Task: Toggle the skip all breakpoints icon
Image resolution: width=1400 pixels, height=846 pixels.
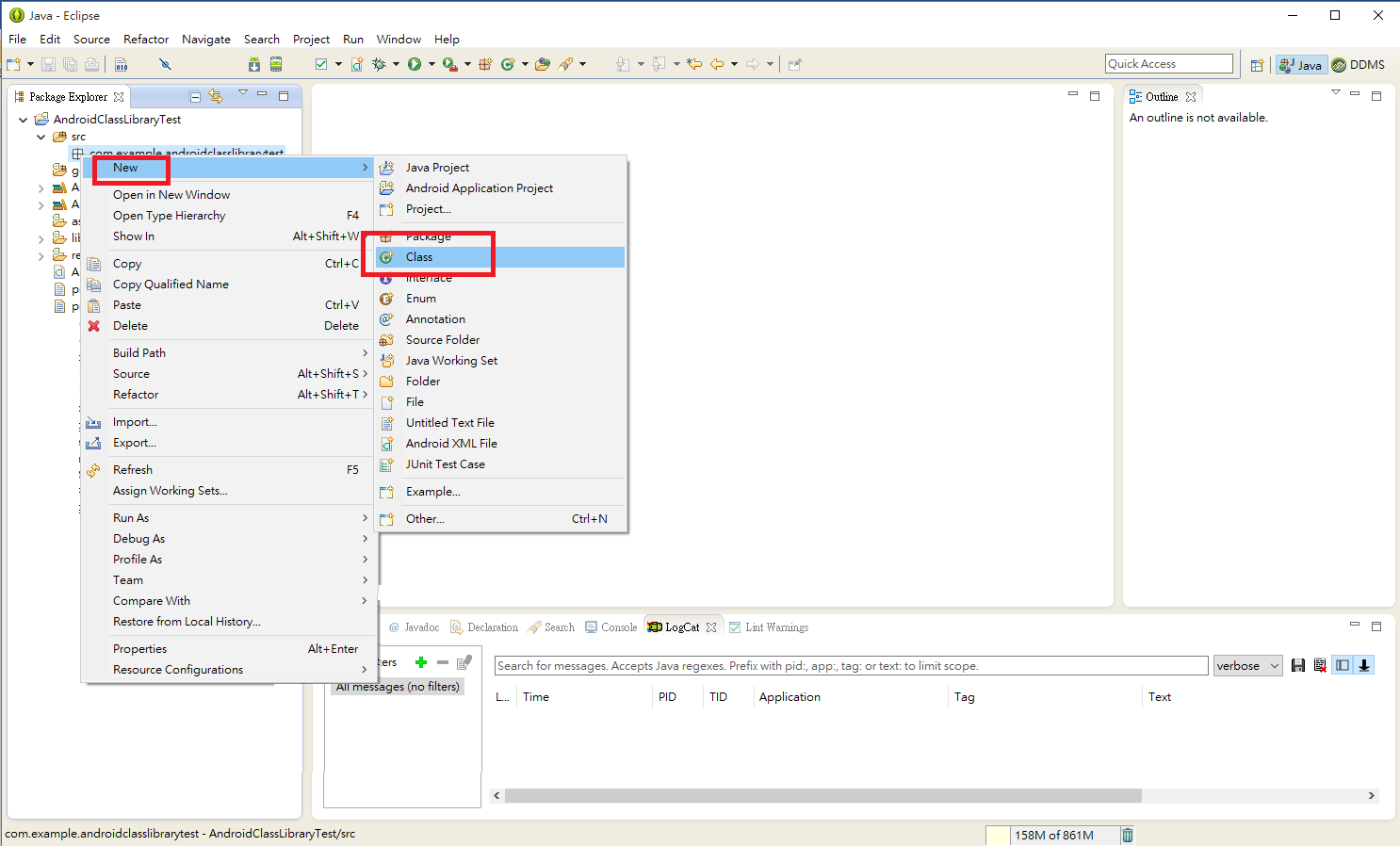Action: click(x=165, y=64)
